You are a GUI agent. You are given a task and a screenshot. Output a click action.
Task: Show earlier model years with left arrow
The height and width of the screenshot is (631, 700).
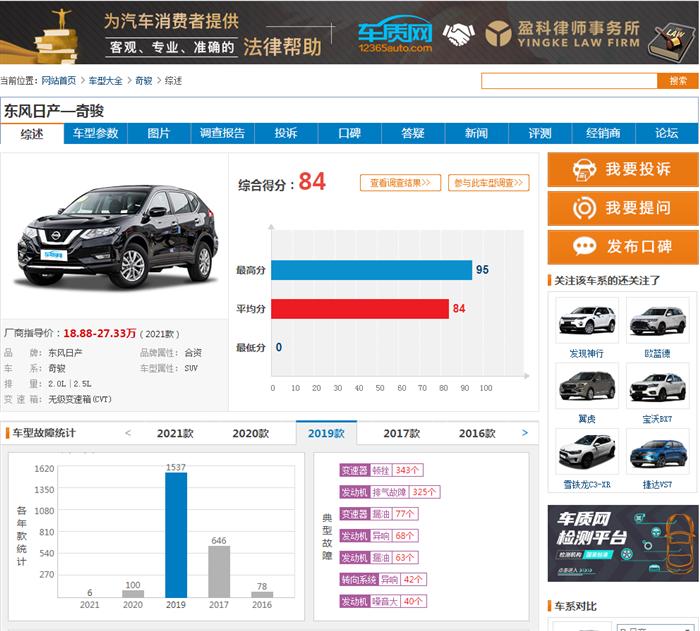tap(128, 433)
